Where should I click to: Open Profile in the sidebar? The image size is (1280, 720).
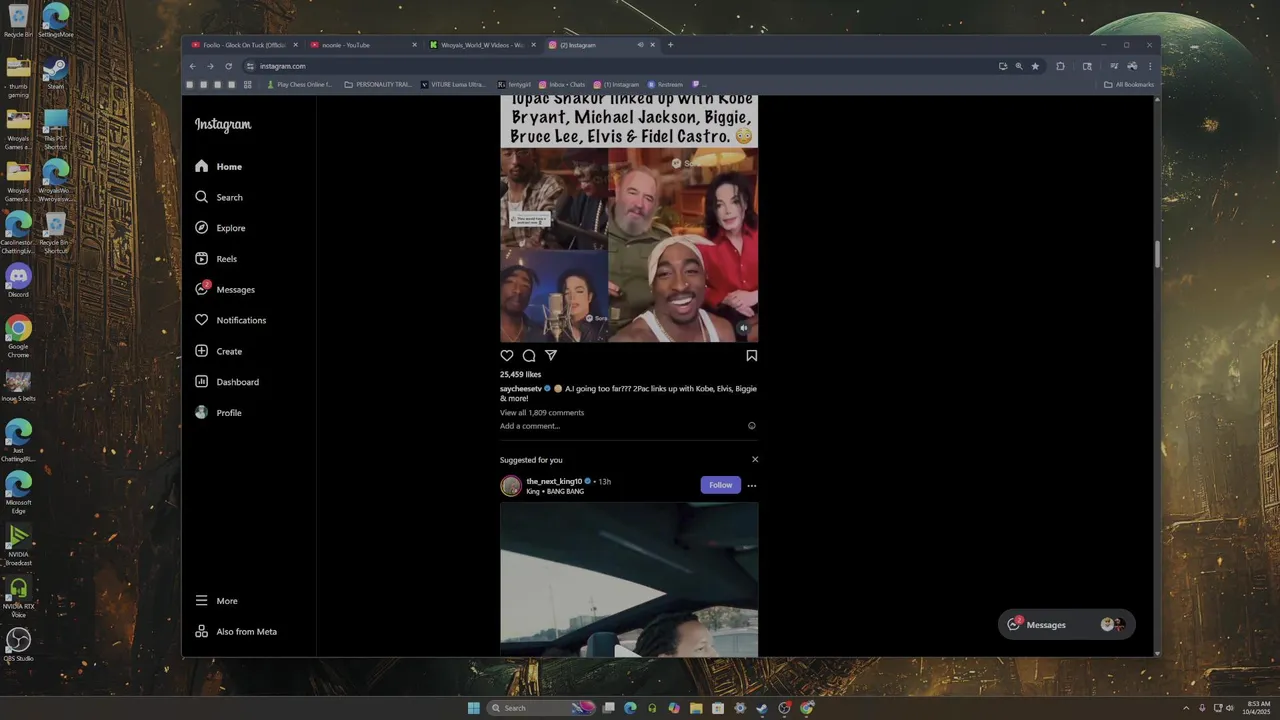(218, 413)
